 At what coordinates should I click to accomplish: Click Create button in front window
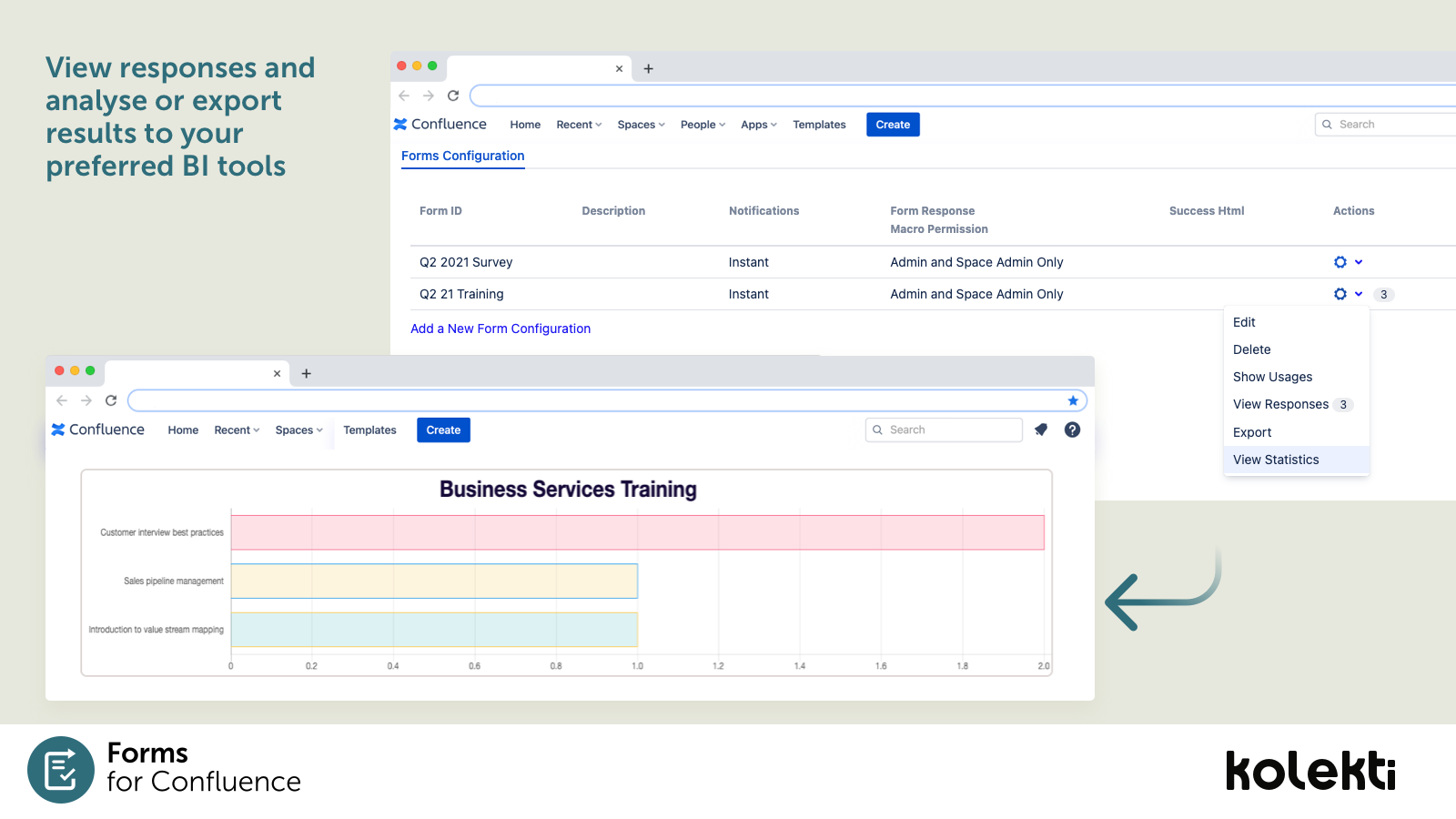tap(443, 430)
